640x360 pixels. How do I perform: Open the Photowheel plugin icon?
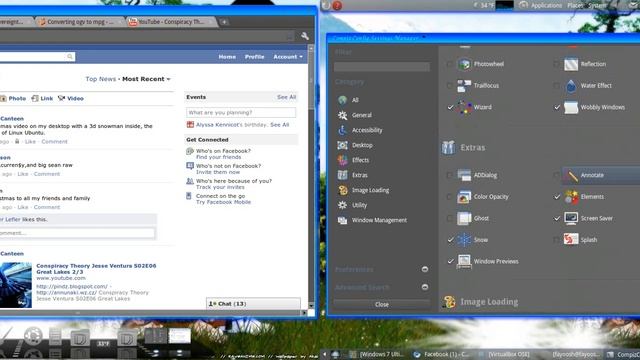464,64
